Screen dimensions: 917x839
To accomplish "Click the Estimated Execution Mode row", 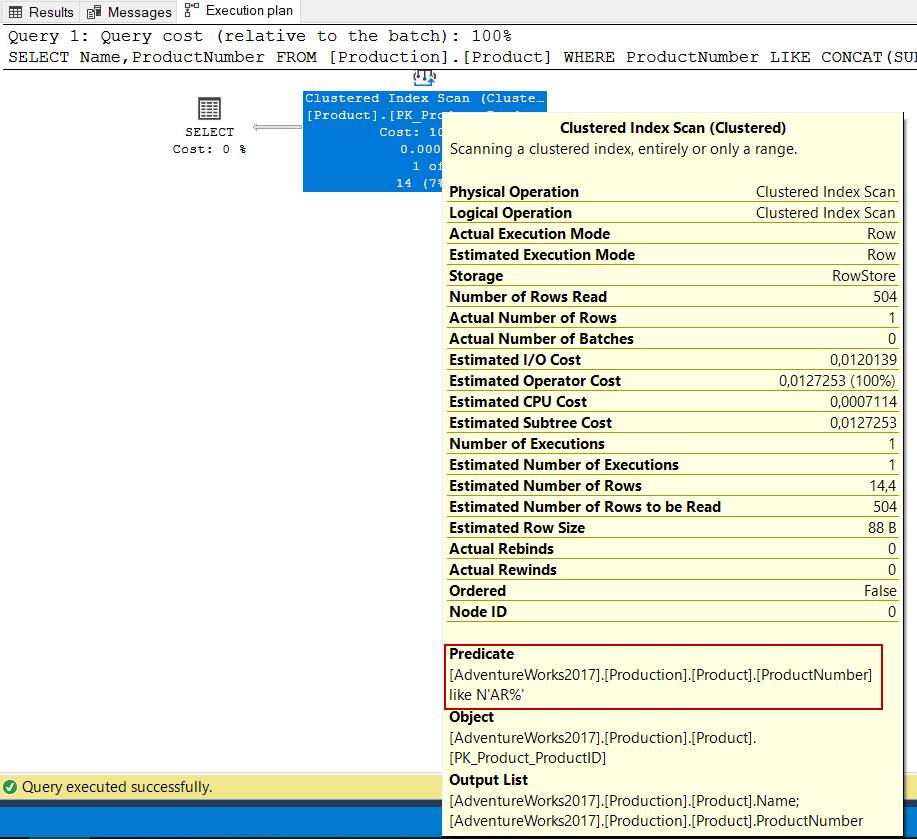I will (x=673, y=255).
